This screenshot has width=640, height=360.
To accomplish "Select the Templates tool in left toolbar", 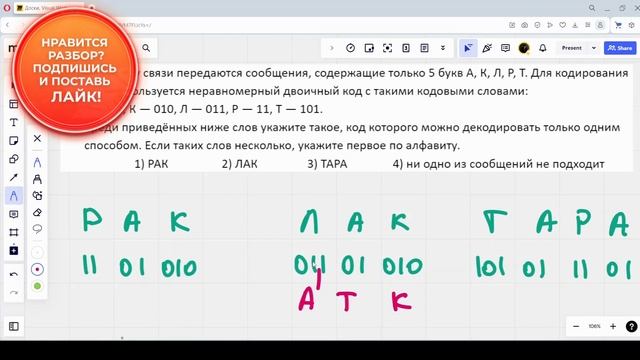I will (13, 104).
